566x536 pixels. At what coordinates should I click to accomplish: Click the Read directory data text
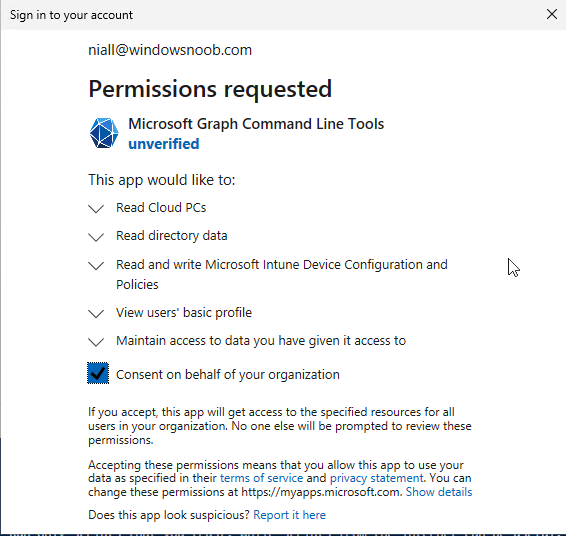pos(171,236)
